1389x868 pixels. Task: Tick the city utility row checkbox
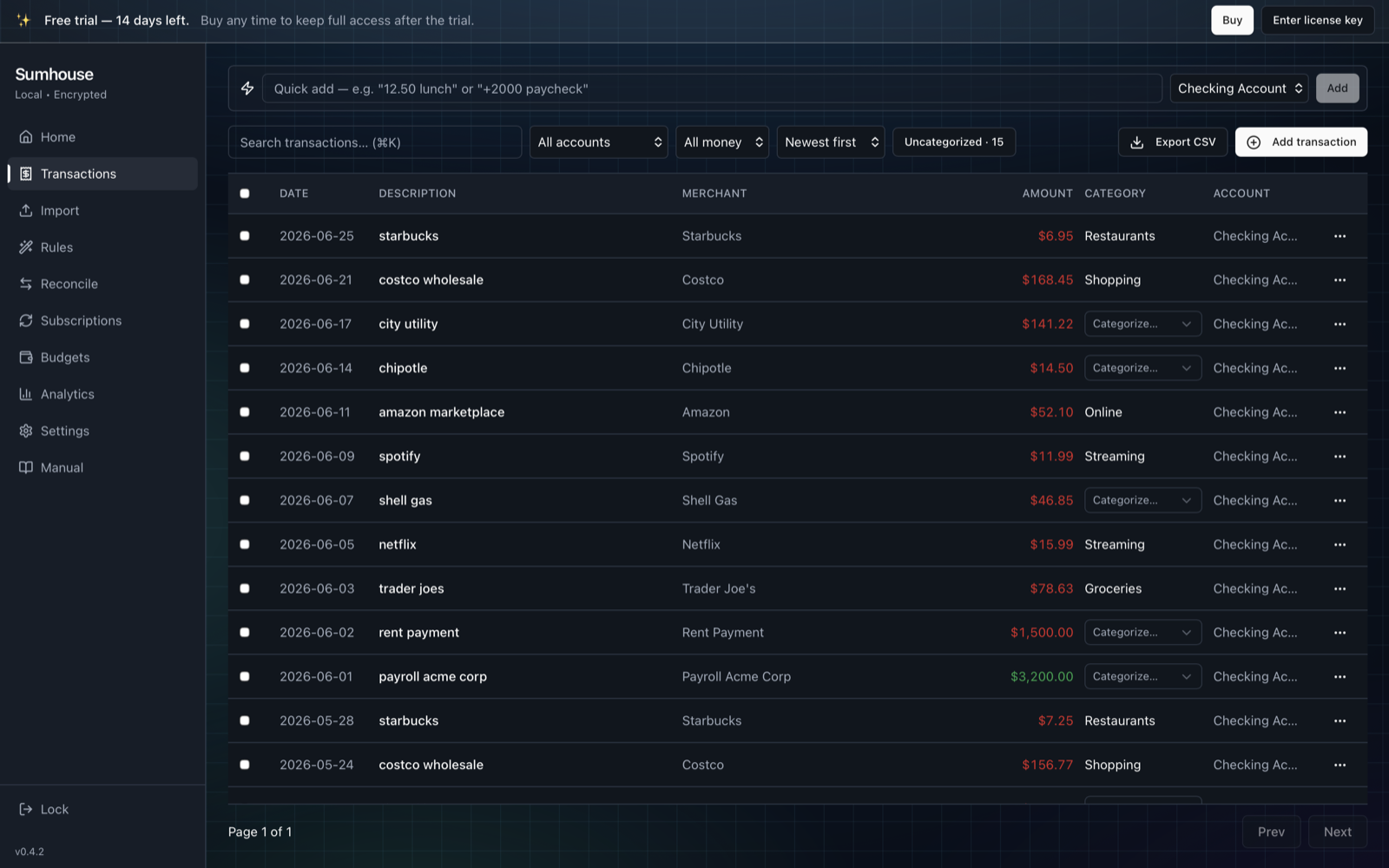coord(245,324)
